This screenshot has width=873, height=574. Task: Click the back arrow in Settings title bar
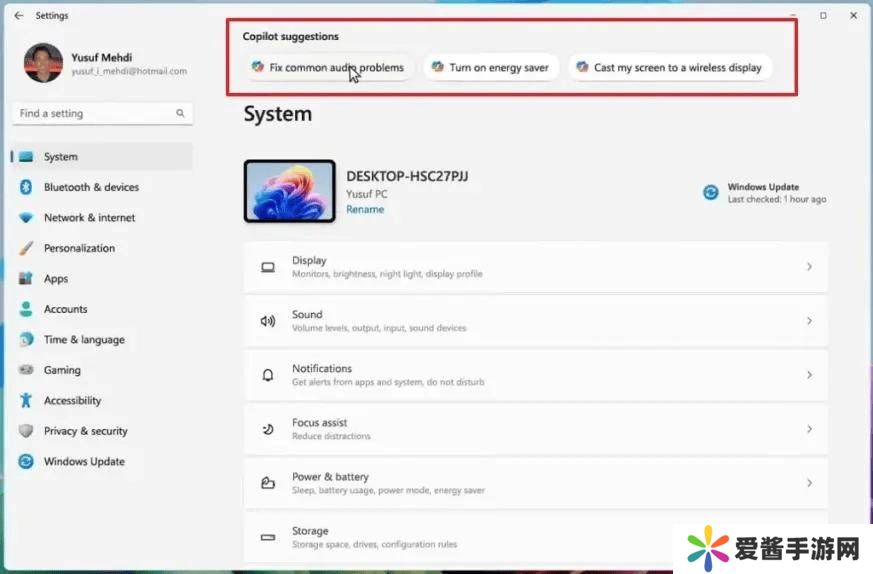(x=19, y=16)
